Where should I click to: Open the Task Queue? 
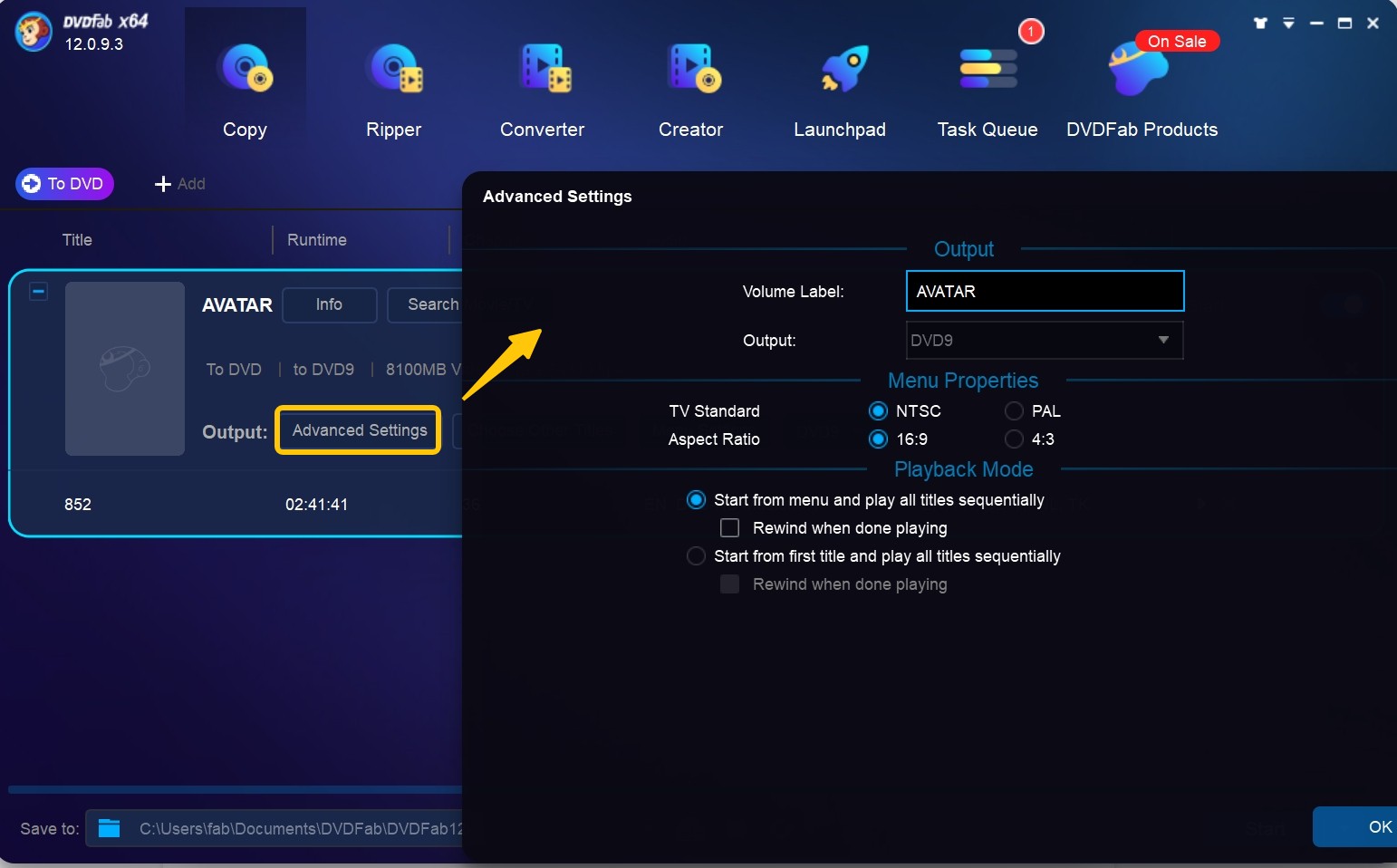pyautogui.click(x=988, y=71)
